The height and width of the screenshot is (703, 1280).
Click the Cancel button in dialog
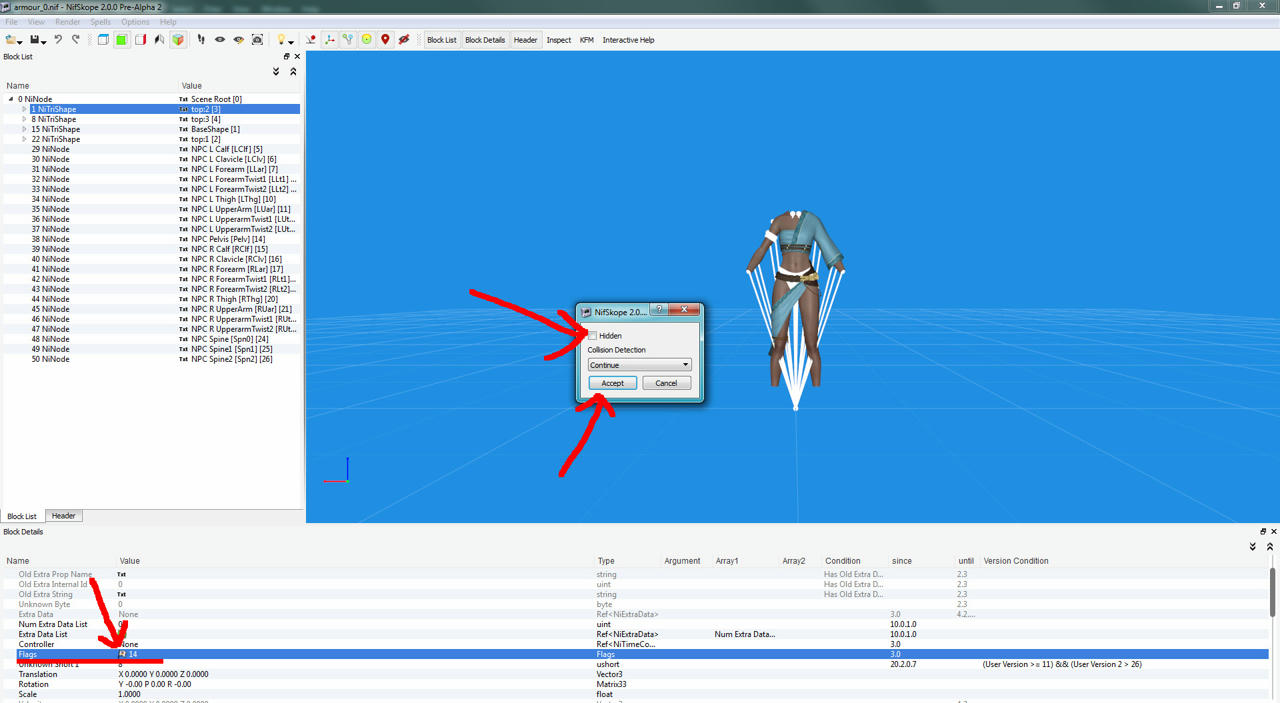[666, 383]
